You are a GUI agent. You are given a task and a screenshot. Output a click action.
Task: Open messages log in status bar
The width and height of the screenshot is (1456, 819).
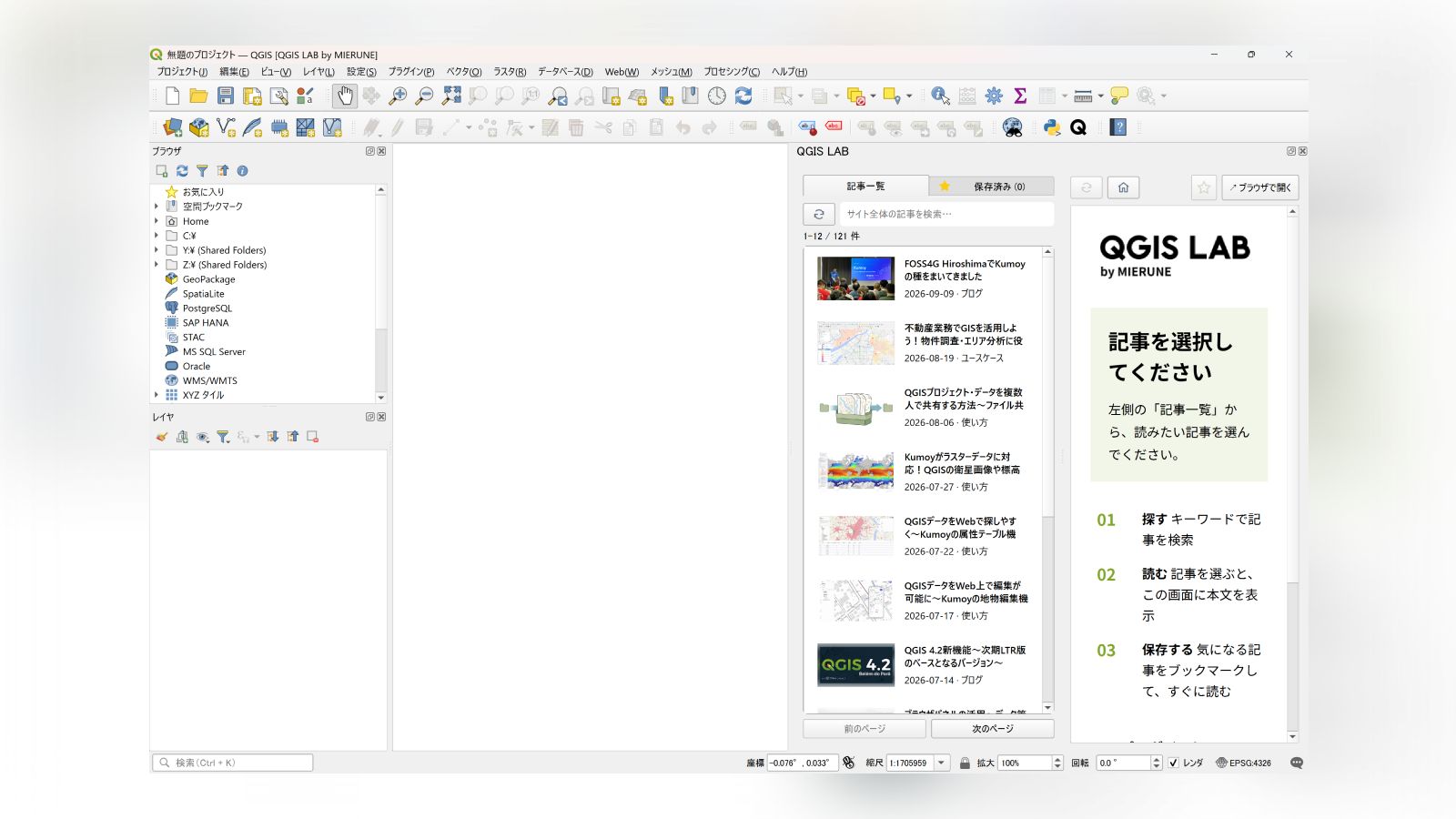click(1297, 763)
